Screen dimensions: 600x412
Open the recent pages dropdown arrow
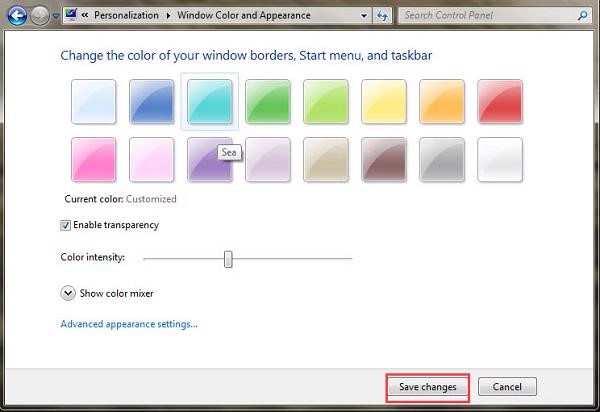[x=56, y=16]
